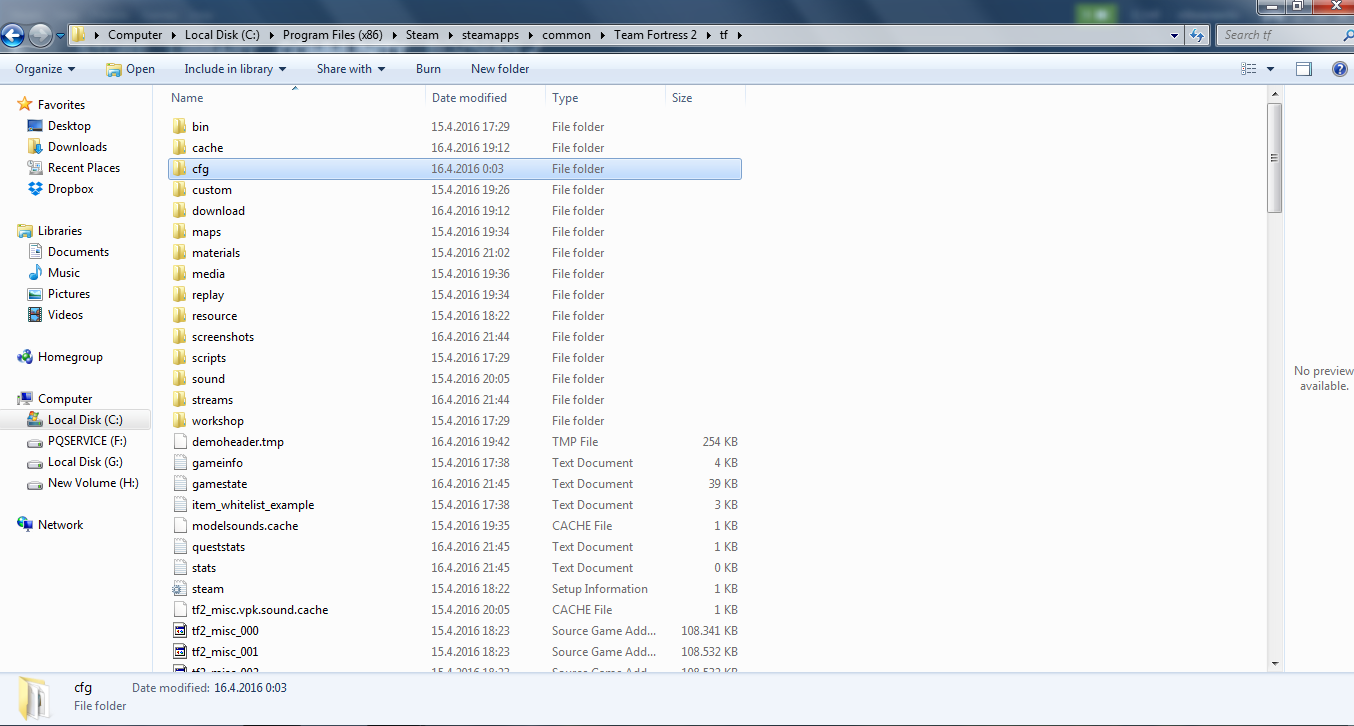
Task: Select Network in the navigation pane
Action: point(60,525)
